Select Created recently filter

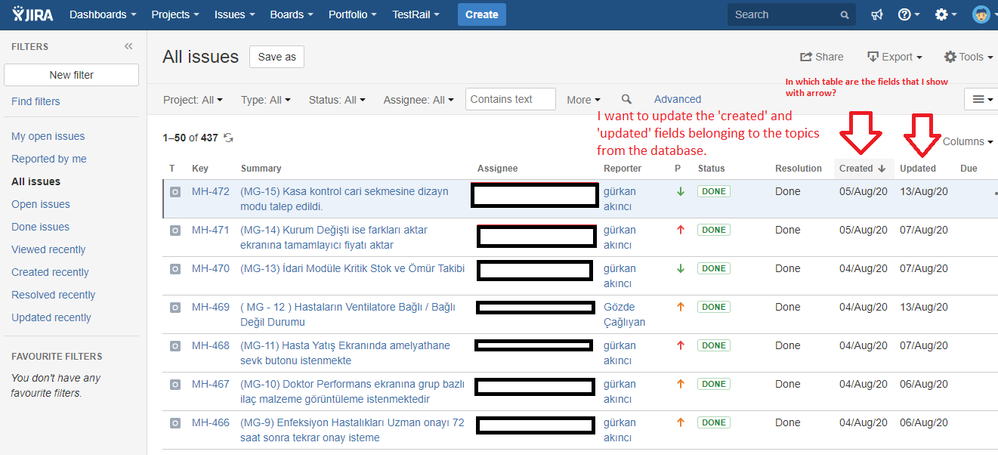(x=50, y=272)
